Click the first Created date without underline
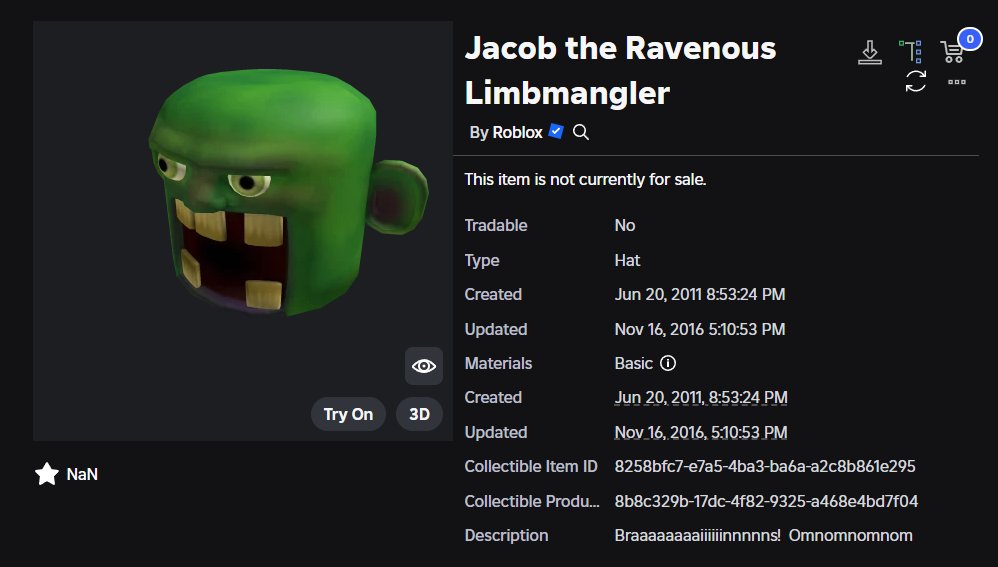 coord(699,294)
